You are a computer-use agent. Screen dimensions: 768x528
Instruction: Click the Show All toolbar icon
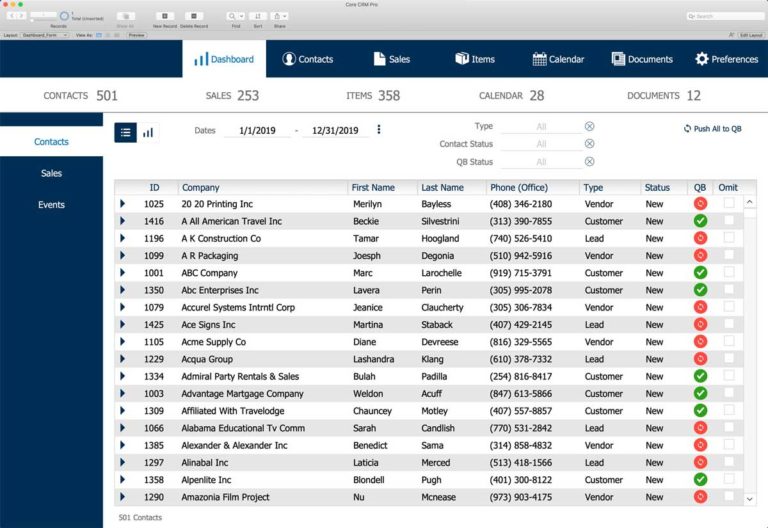pyautogui.click(x=125, y=16)
